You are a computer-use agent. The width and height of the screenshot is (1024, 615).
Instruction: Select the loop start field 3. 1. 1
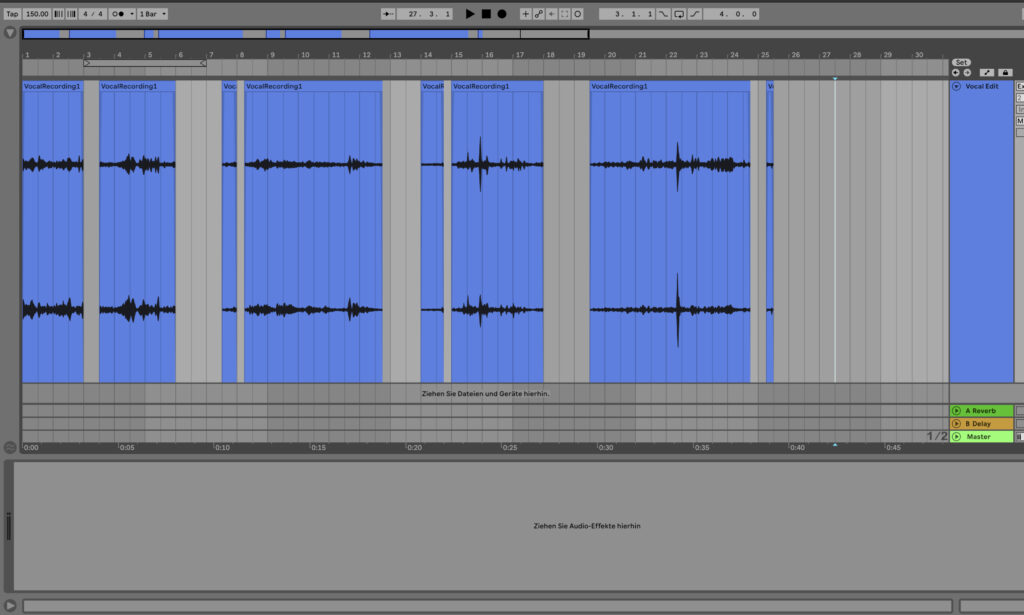tap(627, 14)
